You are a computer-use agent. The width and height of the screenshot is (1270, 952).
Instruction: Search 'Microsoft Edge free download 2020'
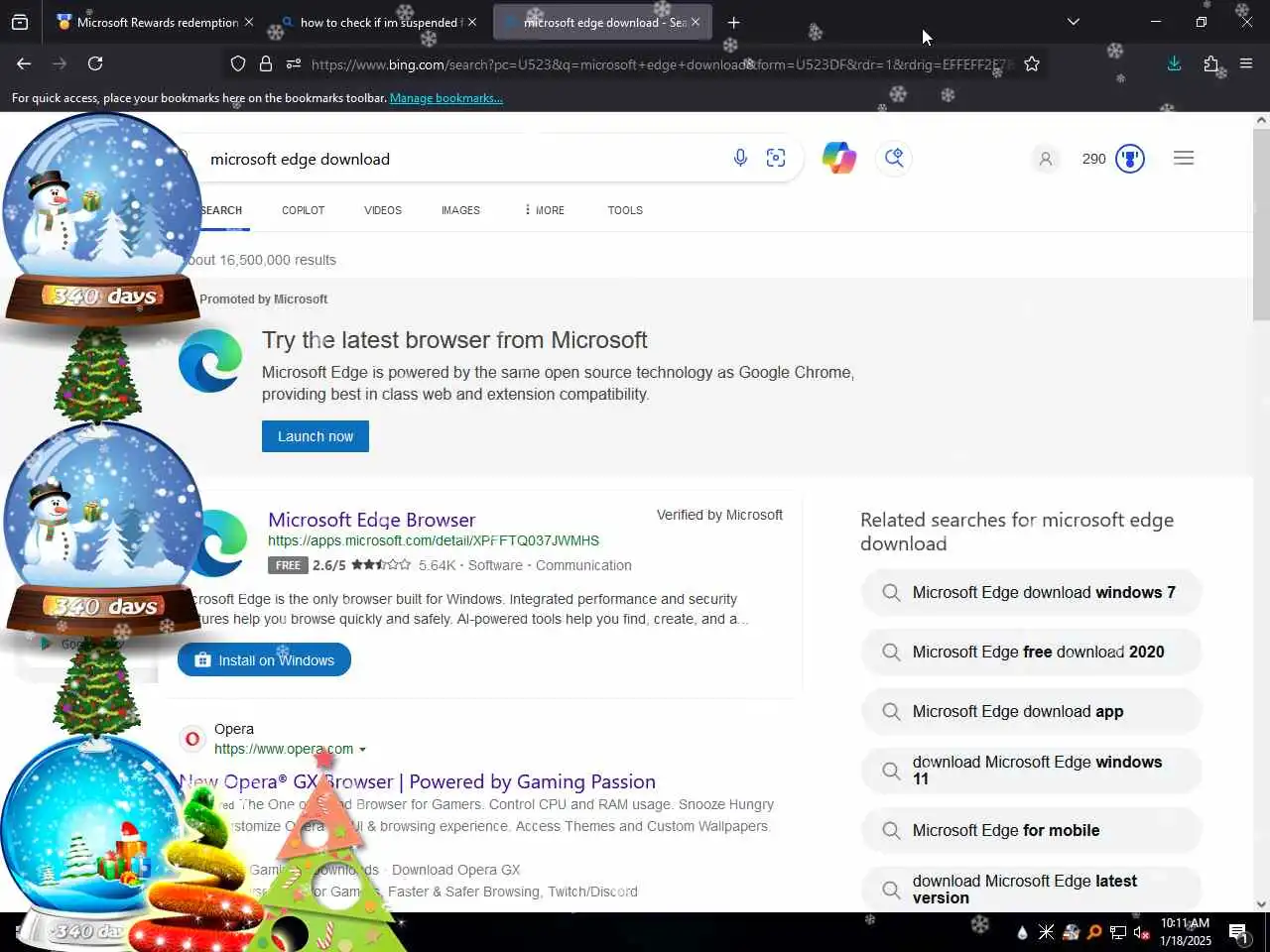pyautogui.click(x=1032, y=652)
